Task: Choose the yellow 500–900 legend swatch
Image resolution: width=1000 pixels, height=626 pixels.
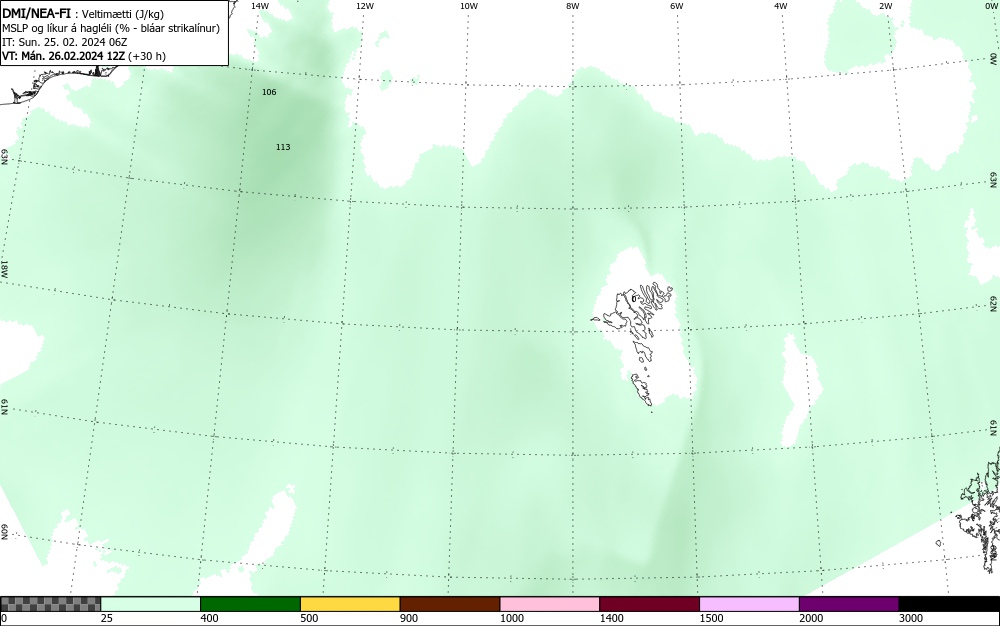Action: (350, 604)
